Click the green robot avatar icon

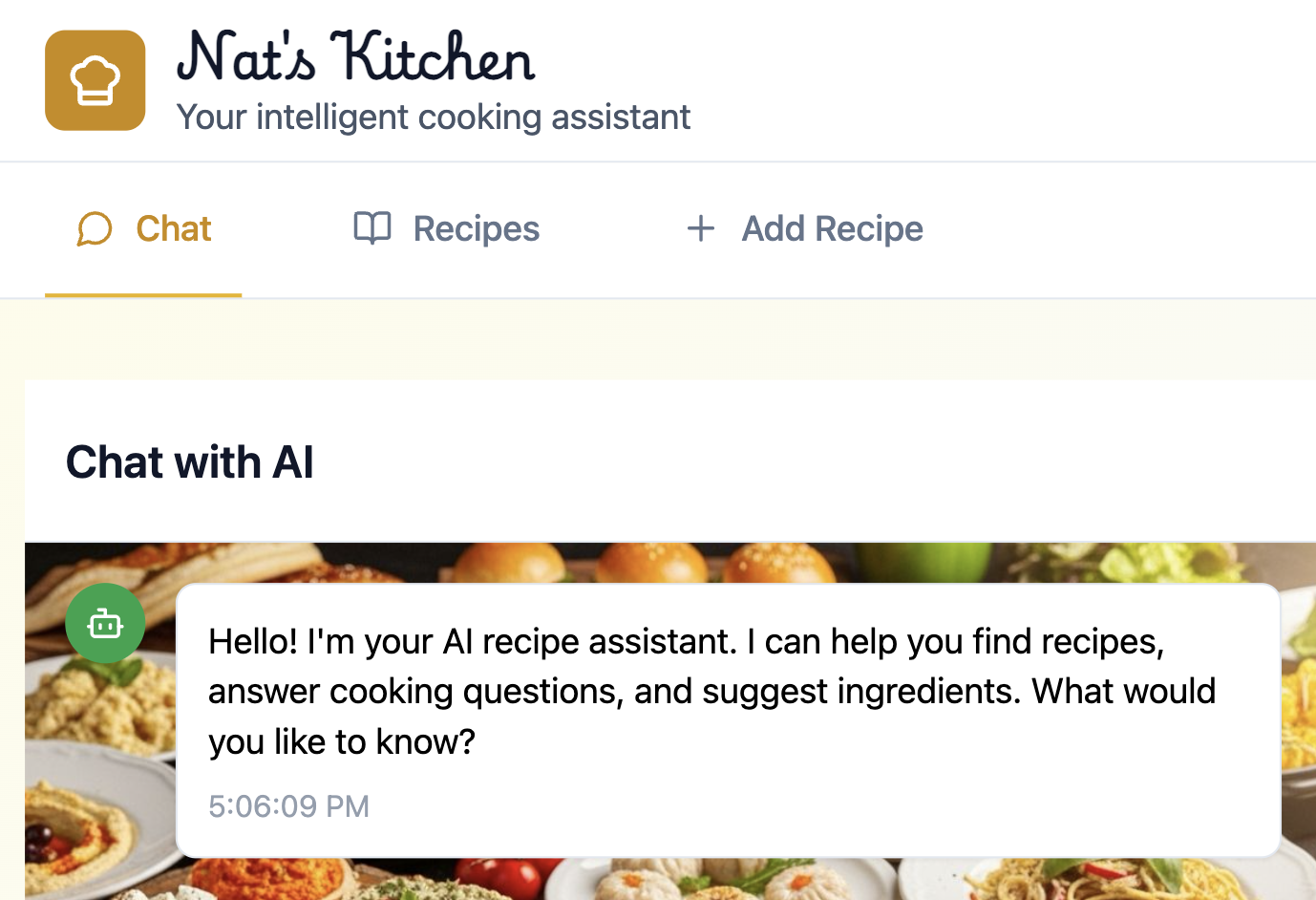105,624
